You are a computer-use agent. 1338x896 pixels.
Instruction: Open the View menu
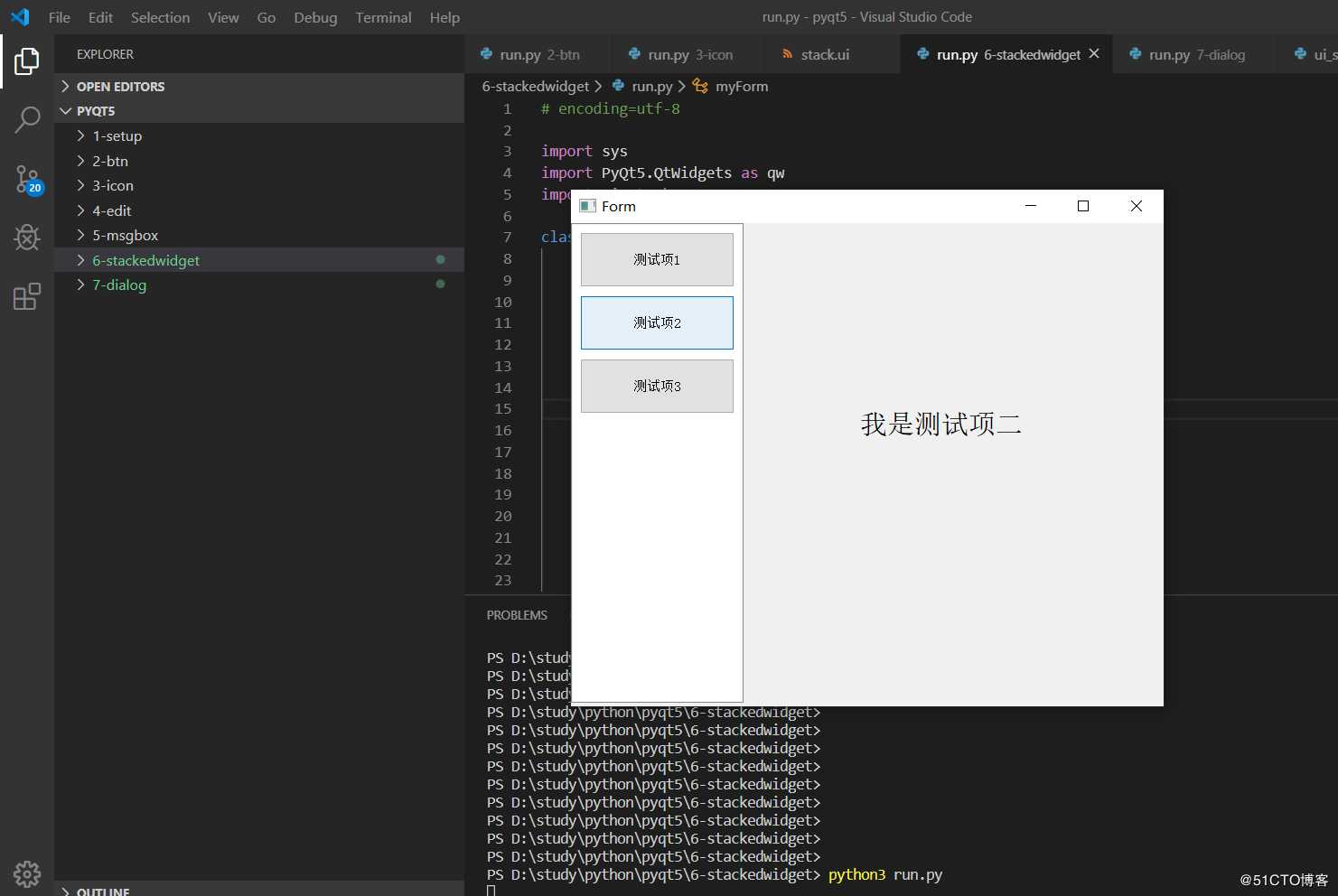point(223,17)
